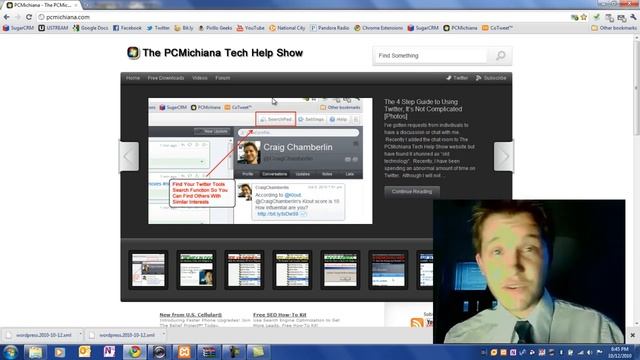
Task: Open the Pandora Radio bookmark
Action: click(x=330, y=28)
